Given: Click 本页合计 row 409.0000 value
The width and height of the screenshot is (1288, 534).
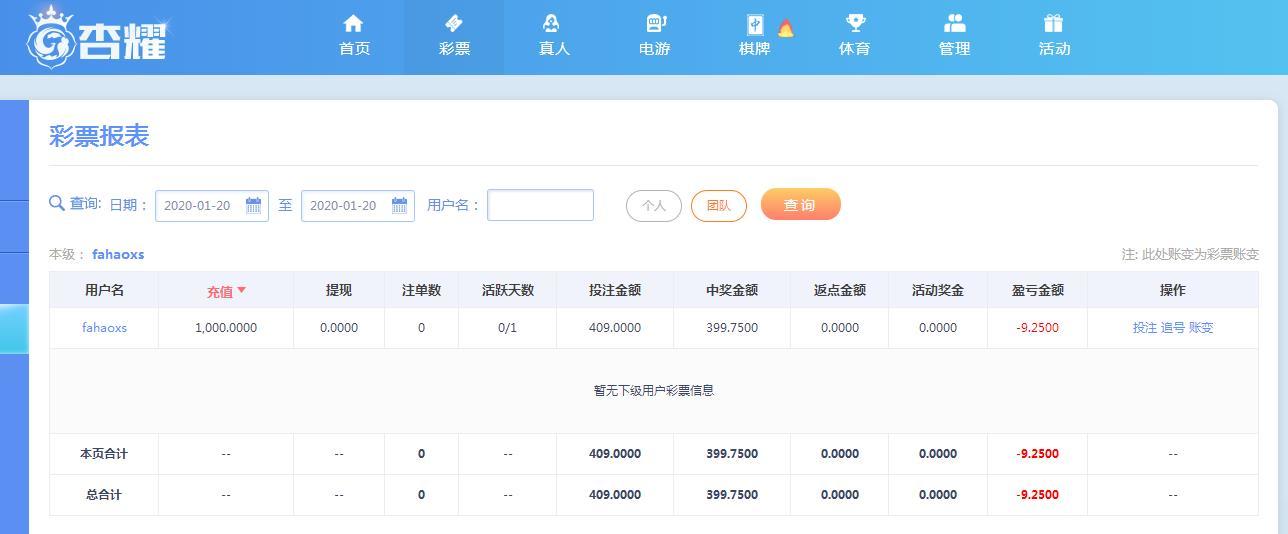Looking at the screenshot, I should click(615, 453).
